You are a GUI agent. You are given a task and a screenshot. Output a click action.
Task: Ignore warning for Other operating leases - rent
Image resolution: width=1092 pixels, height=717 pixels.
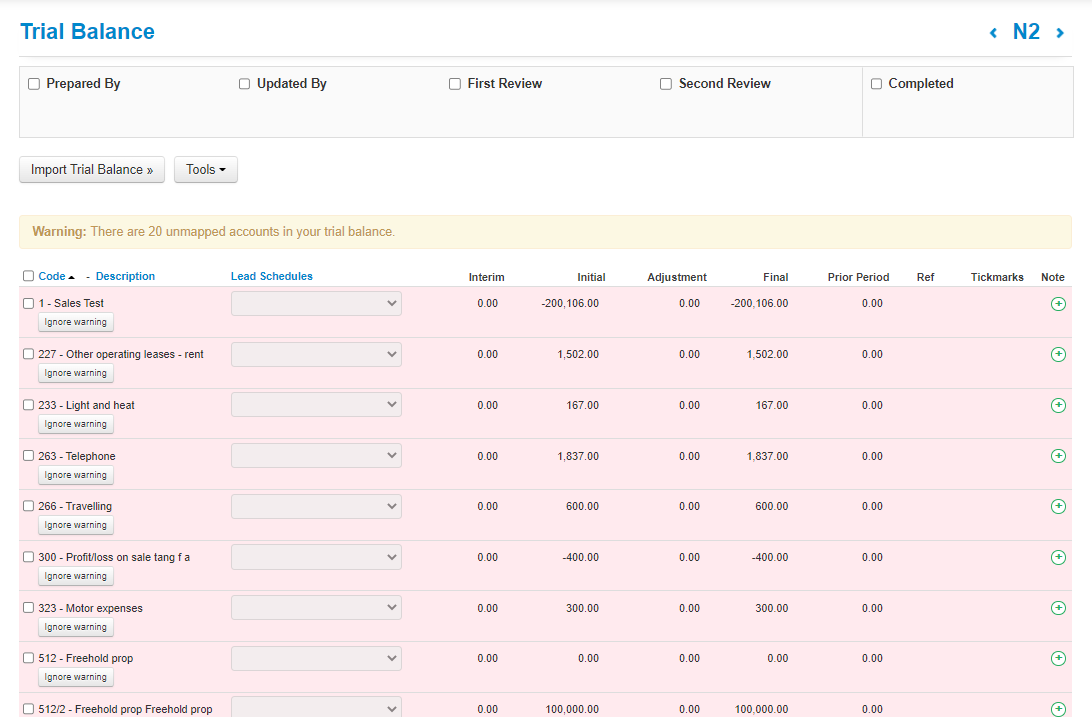tap(76, 373)
